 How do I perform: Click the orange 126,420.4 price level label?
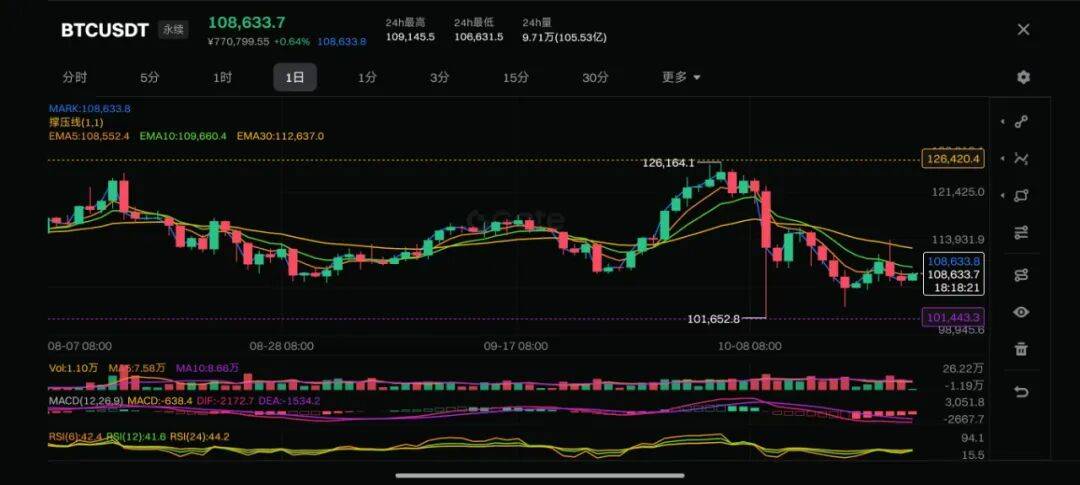tap(953, 159)
